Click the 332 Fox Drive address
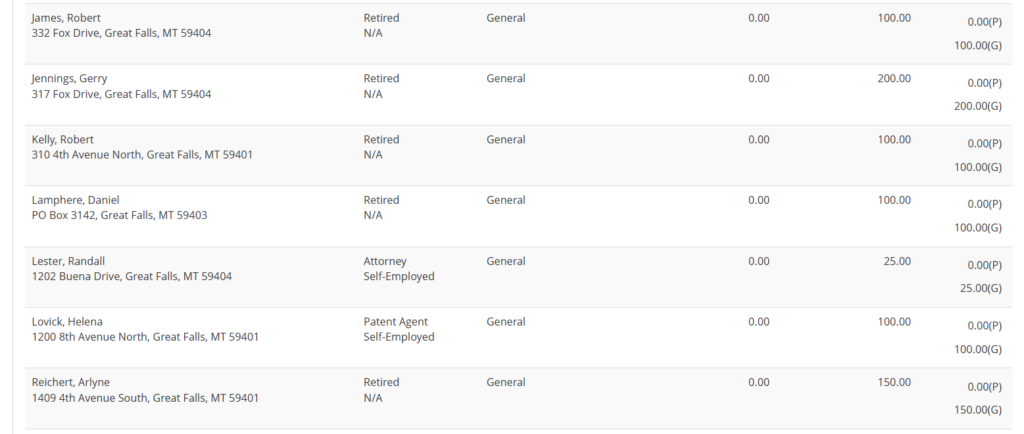The height and width of the screenshot is (434, 1024). pos(121,33)
